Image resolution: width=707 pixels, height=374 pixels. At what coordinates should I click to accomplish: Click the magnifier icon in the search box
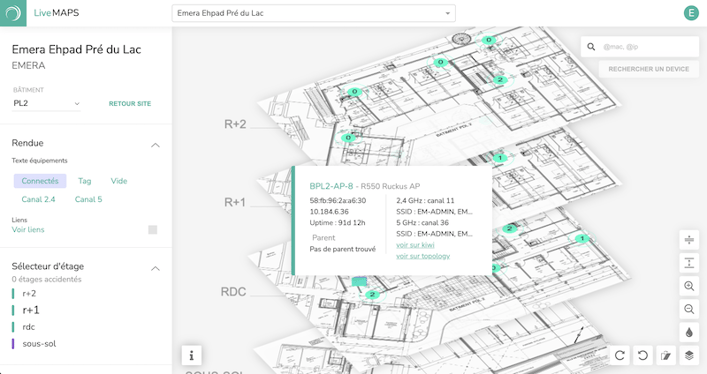coord(591,46)
